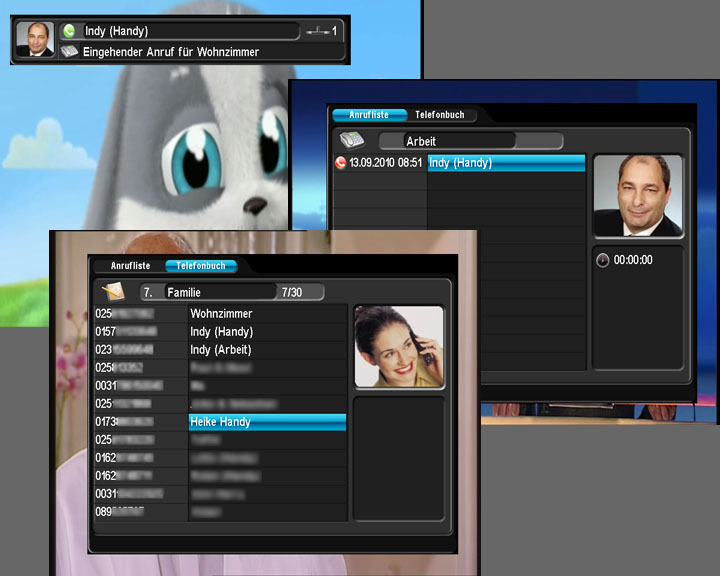Click the 7/30 entry counter

tap(291, 292)
